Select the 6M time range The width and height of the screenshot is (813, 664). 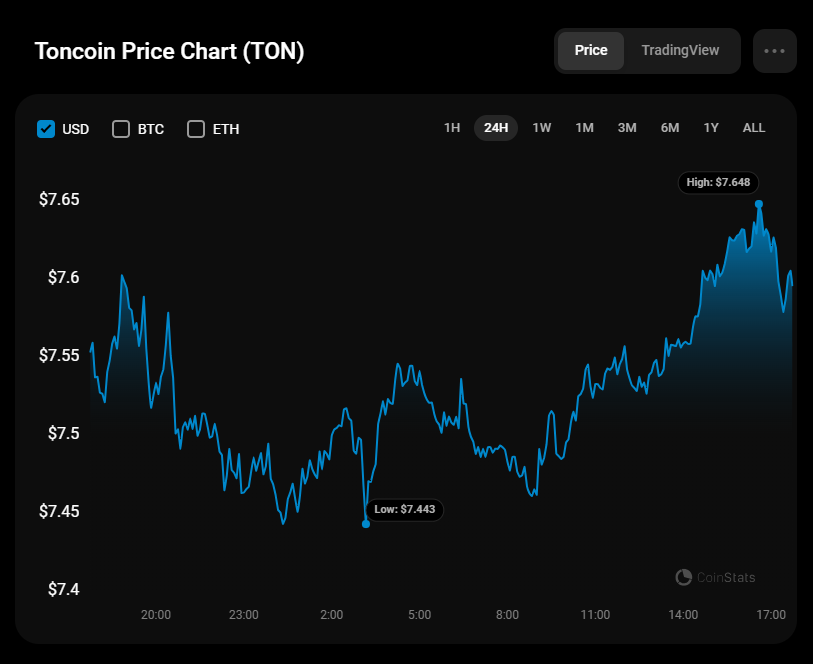coord(670,128)
